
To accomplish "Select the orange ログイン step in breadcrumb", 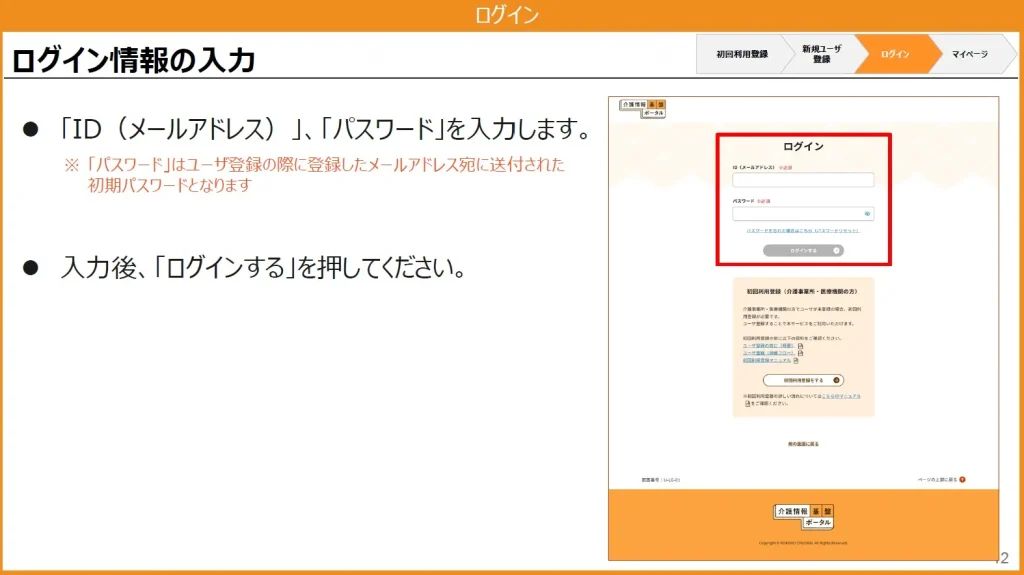I will pos(895,54).
